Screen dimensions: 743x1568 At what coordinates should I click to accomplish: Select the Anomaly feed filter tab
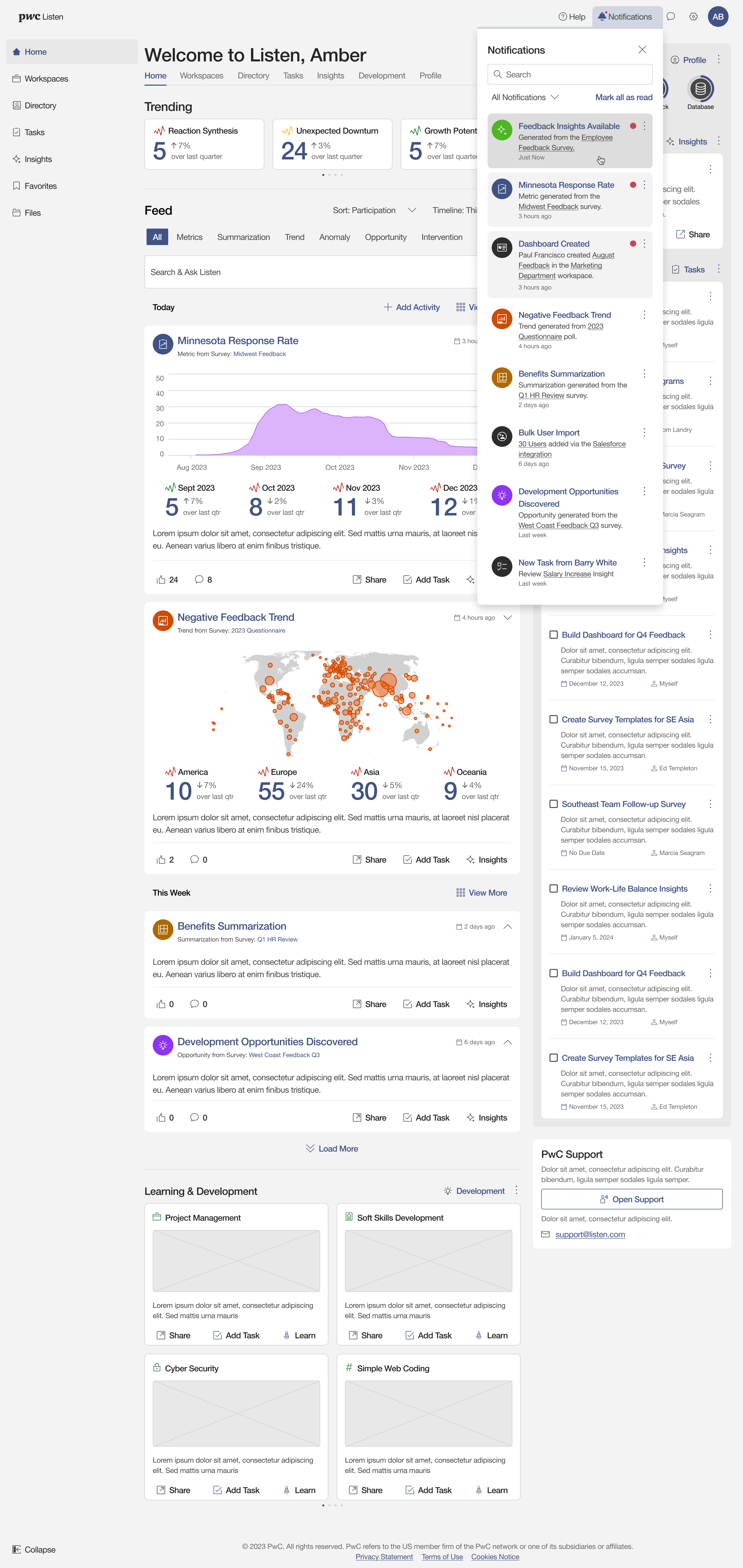coord(335,237)
